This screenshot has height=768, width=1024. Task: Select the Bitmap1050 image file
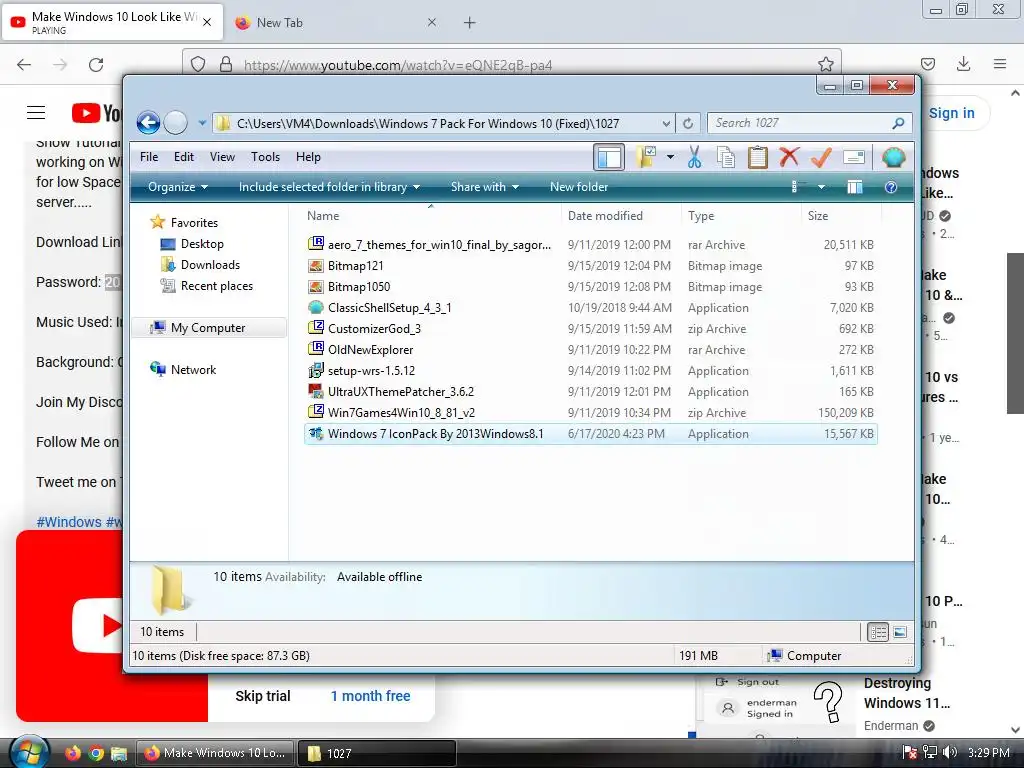point(590,287)
